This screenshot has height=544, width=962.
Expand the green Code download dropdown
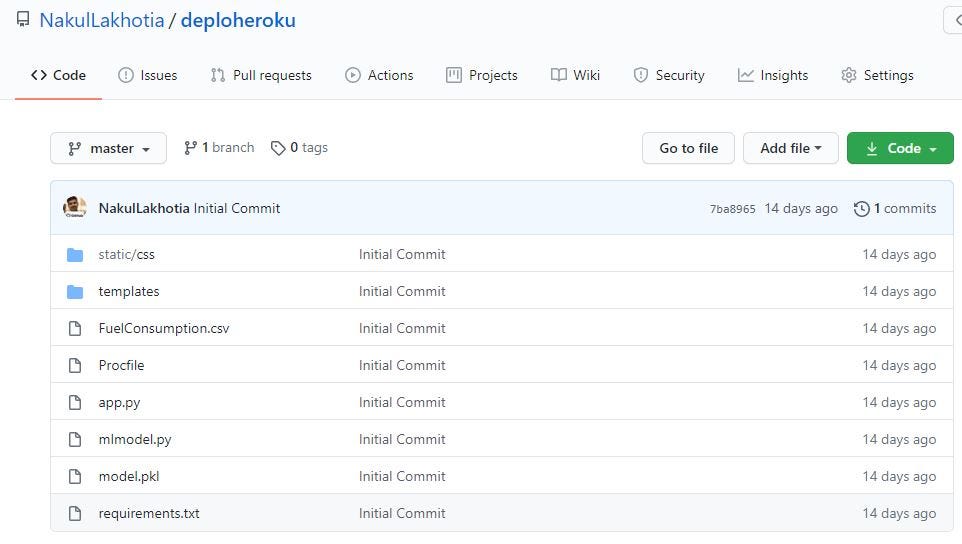(x=900, y=148)
